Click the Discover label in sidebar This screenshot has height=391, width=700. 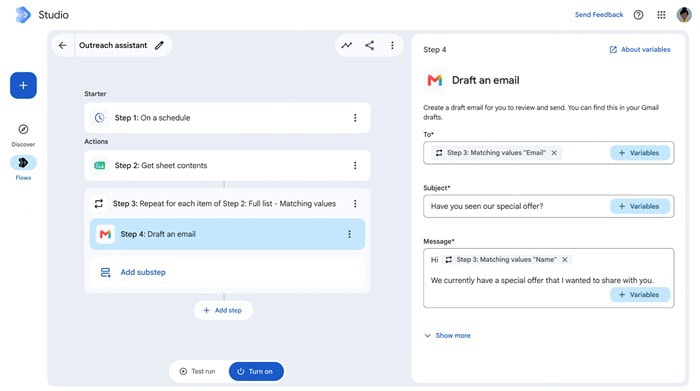click(23, 145)
